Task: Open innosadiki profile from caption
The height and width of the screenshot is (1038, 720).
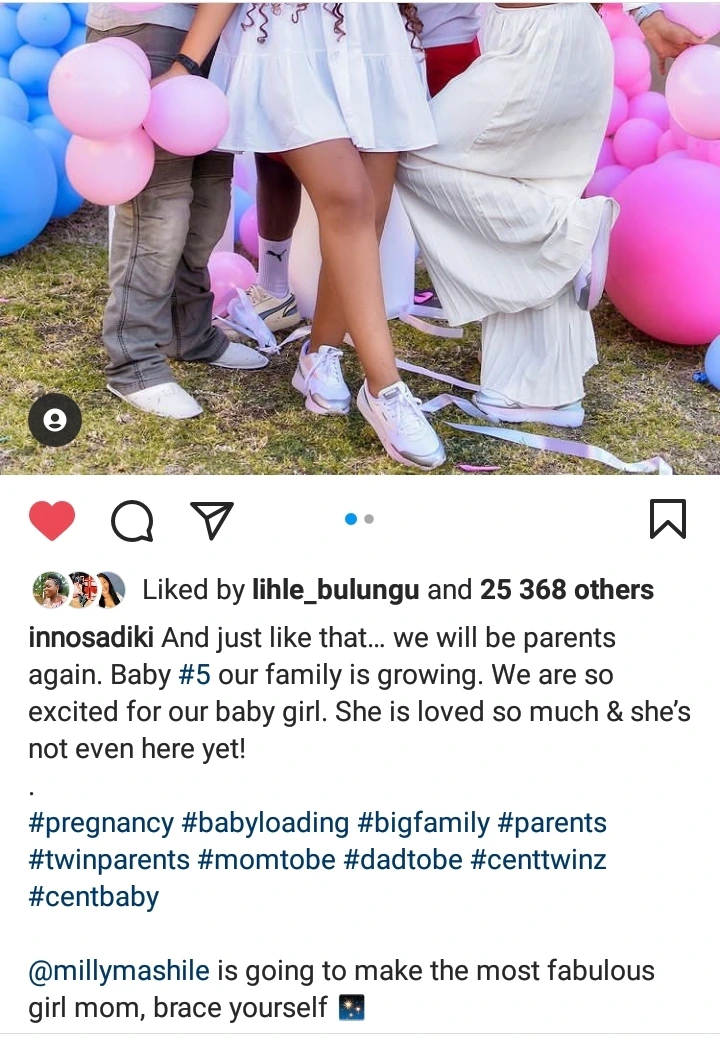Action: tap(91, 638)
